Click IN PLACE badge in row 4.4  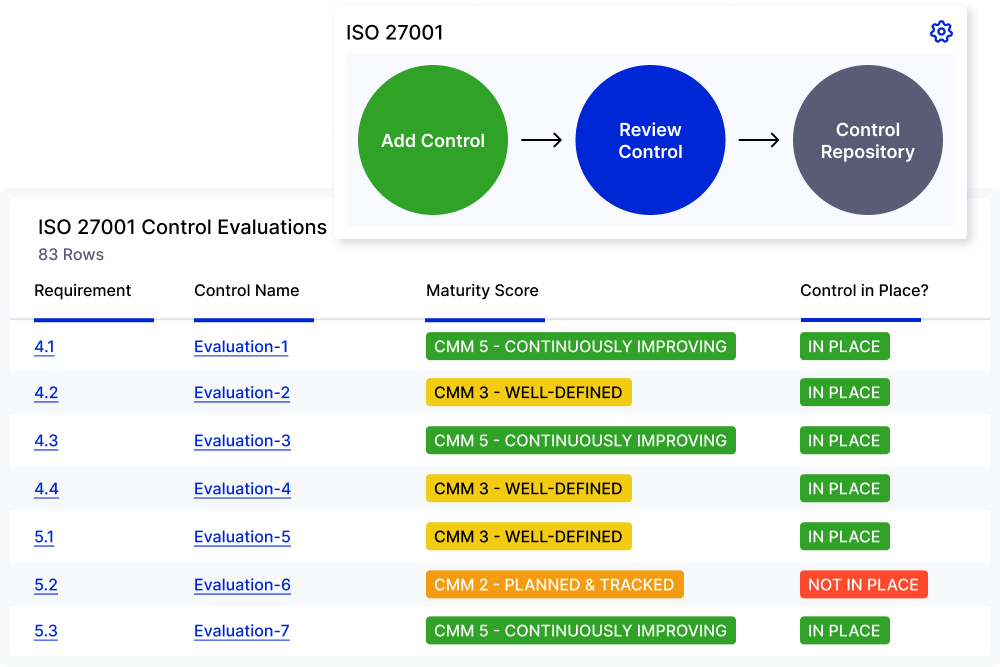coord(844,488)
